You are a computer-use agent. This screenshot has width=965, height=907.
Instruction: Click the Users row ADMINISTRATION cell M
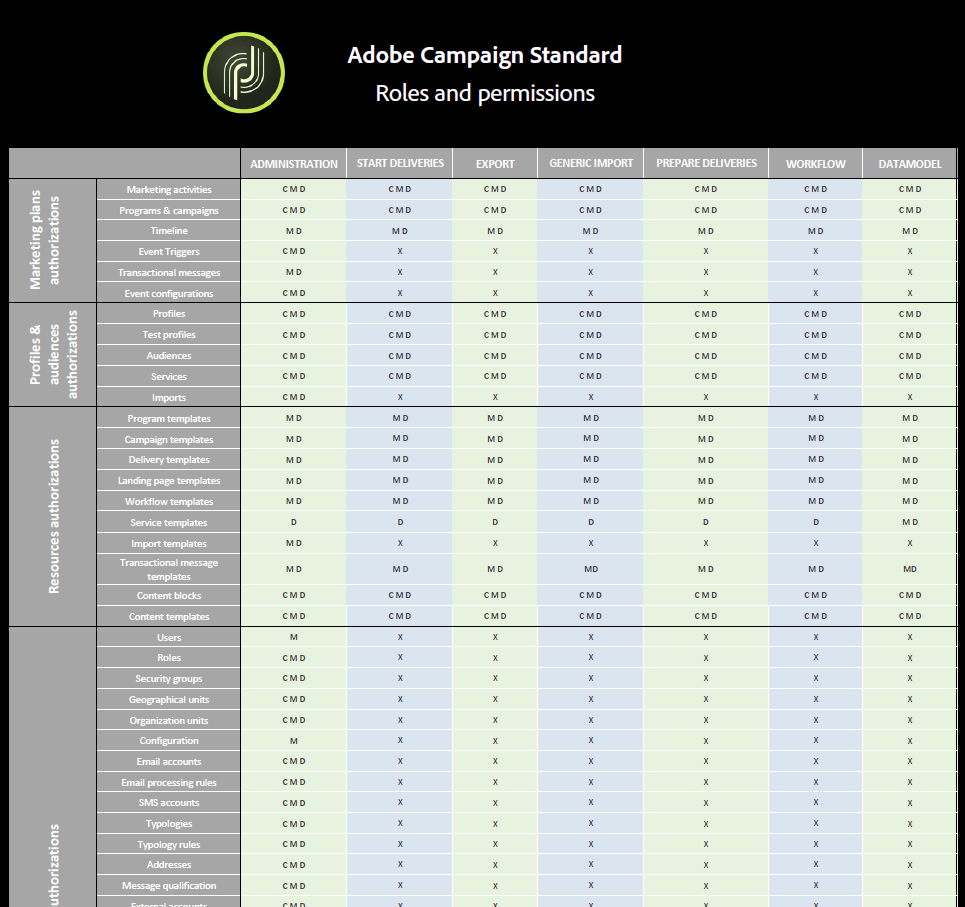[294, 637]
